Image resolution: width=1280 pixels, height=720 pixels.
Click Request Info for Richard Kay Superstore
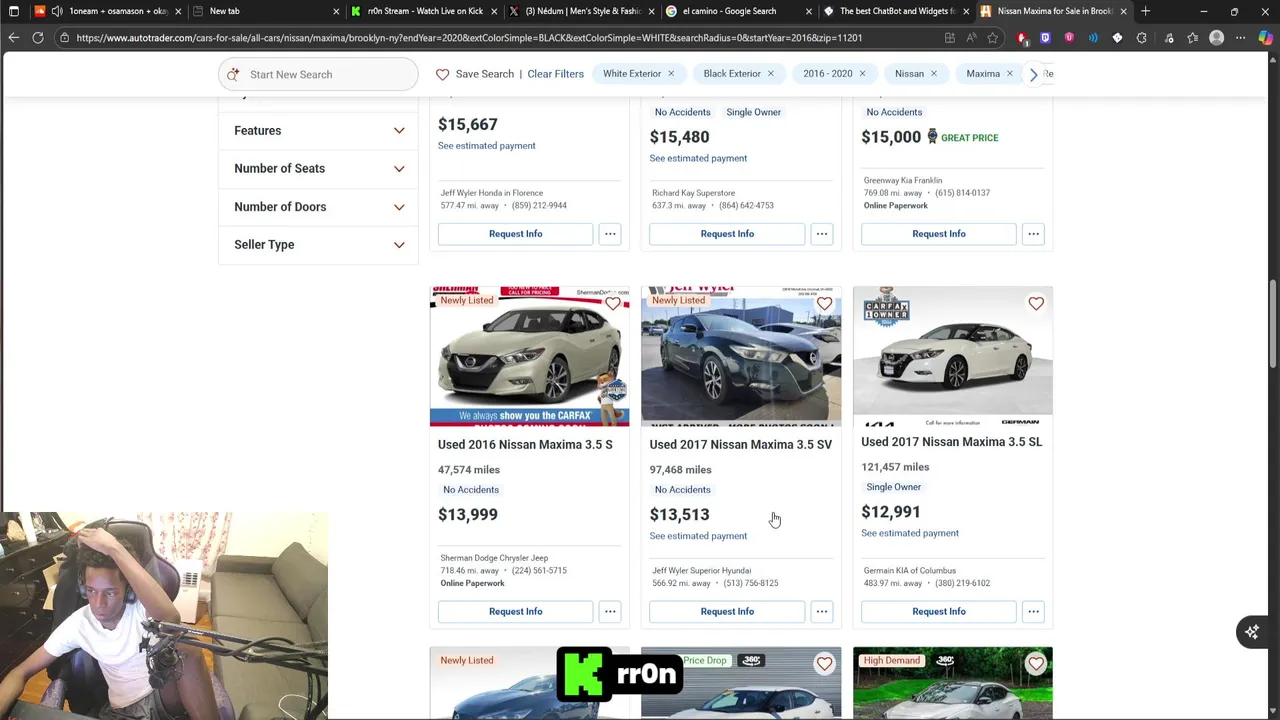727,234
